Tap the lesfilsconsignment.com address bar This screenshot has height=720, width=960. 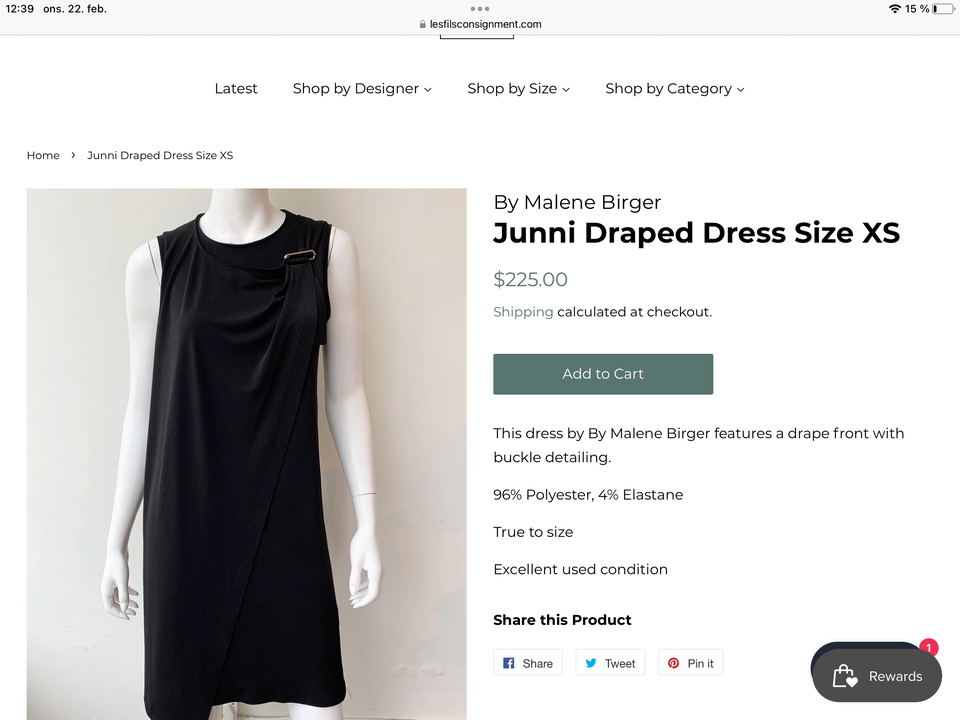tap(480, 24)
